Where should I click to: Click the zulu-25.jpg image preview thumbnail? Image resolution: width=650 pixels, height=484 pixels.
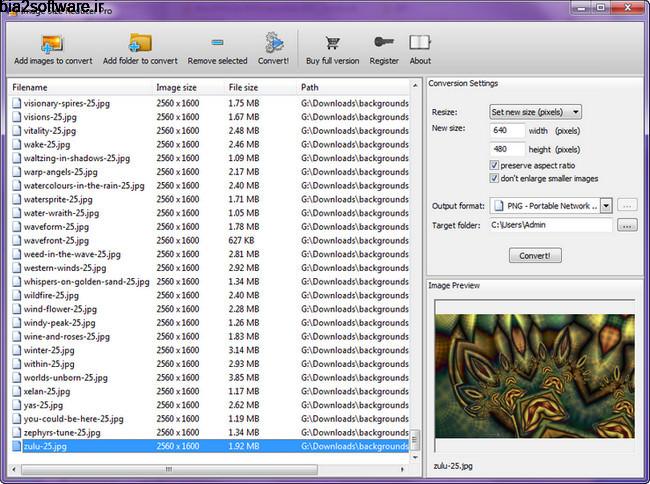535,376
